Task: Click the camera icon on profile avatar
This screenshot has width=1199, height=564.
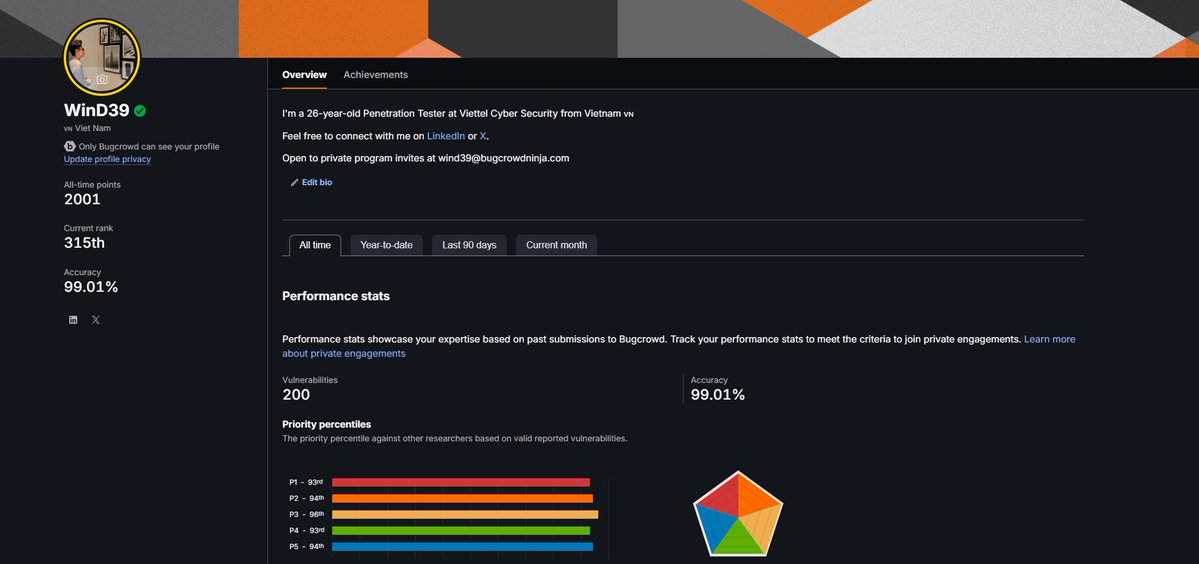Action: tap(102, 79)
